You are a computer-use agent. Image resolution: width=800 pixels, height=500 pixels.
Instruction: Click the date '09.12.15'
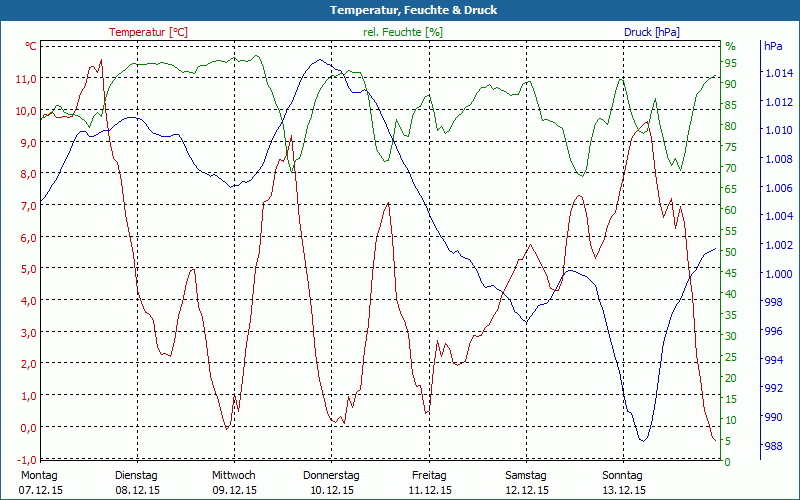235,490
